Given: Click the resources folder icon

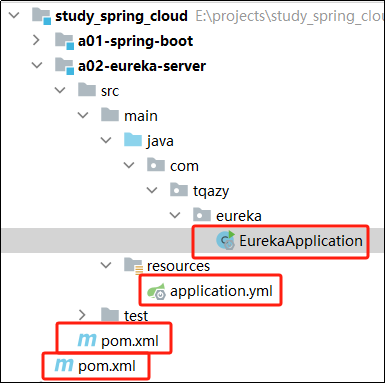Looking at the screenshot, I should pyautogui.click(x=133, y=266).
